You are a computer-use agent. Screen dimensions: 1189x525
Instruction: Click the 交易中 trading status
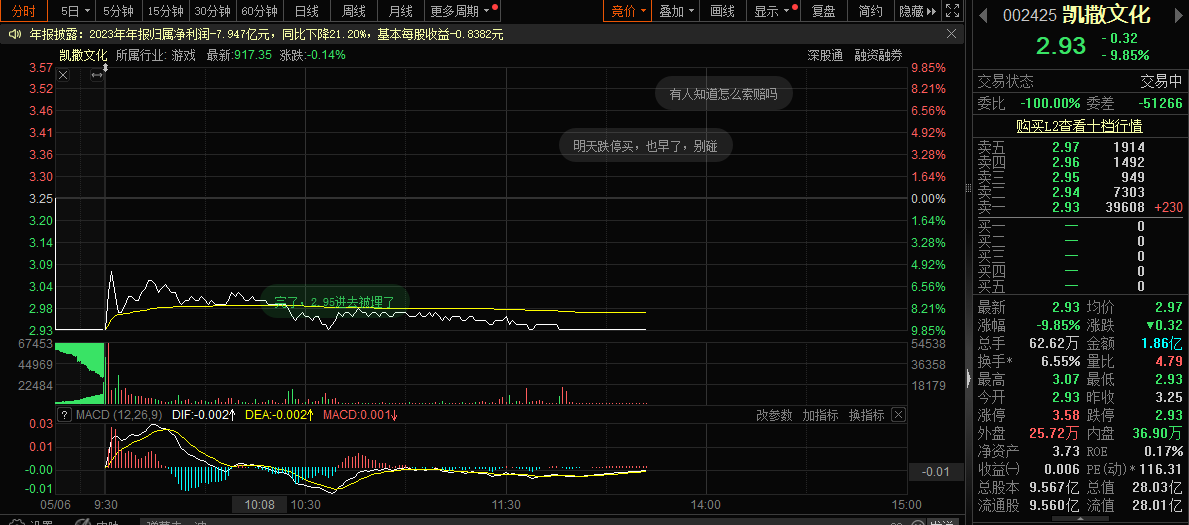[x=1162, y=81]
